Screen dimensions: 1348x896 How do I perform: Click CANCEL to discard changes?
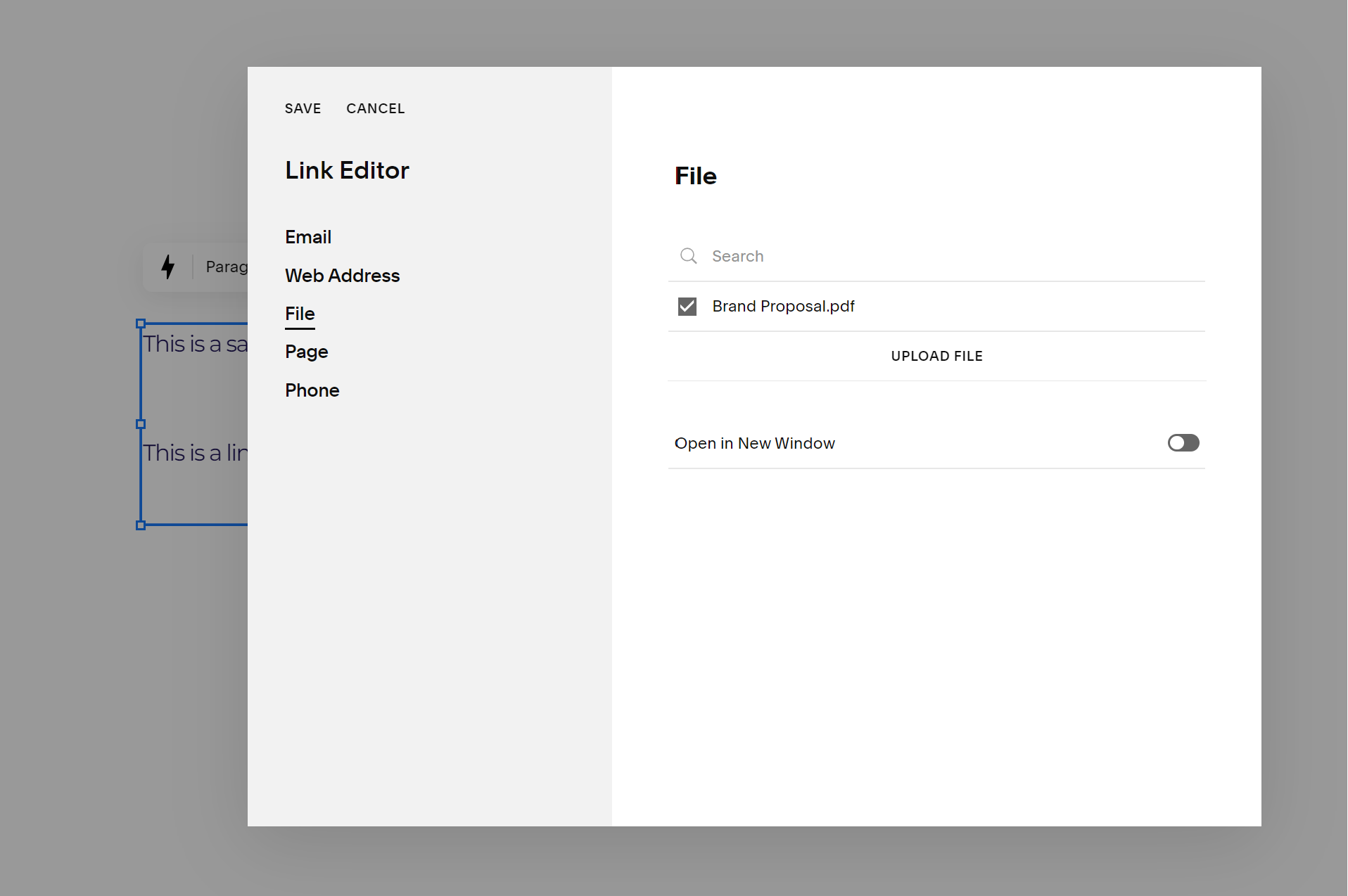tap(376, 108)
